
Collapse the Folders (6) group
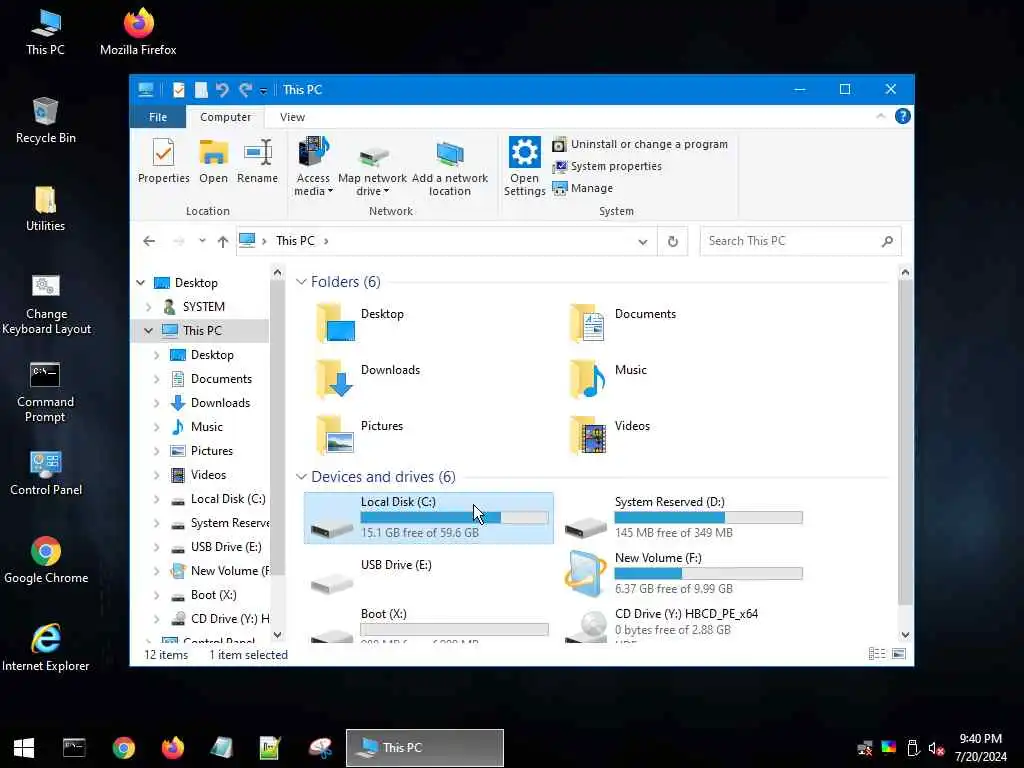[x=301, y=281]
